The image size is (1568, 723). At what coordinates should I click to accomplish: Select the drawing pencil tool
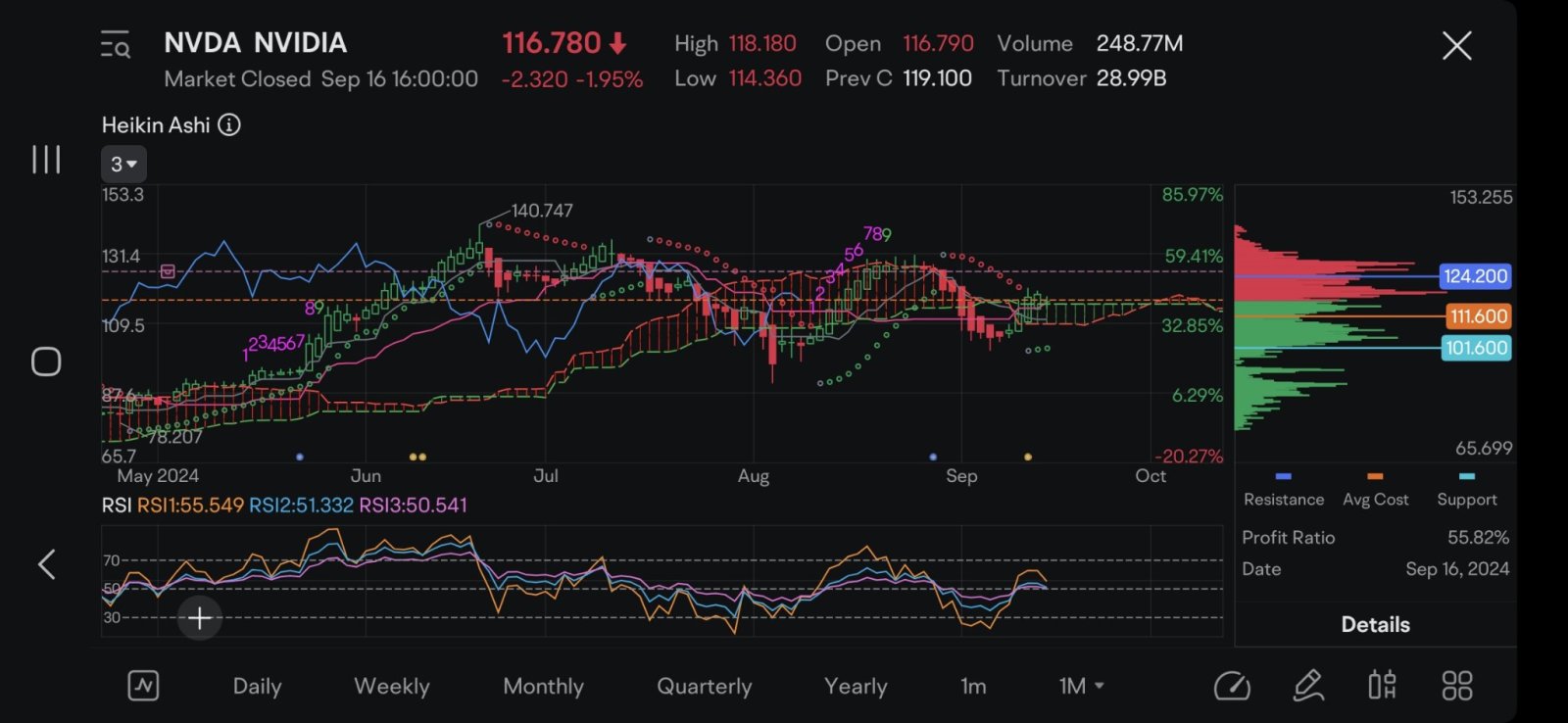(x=1308, y=686)
